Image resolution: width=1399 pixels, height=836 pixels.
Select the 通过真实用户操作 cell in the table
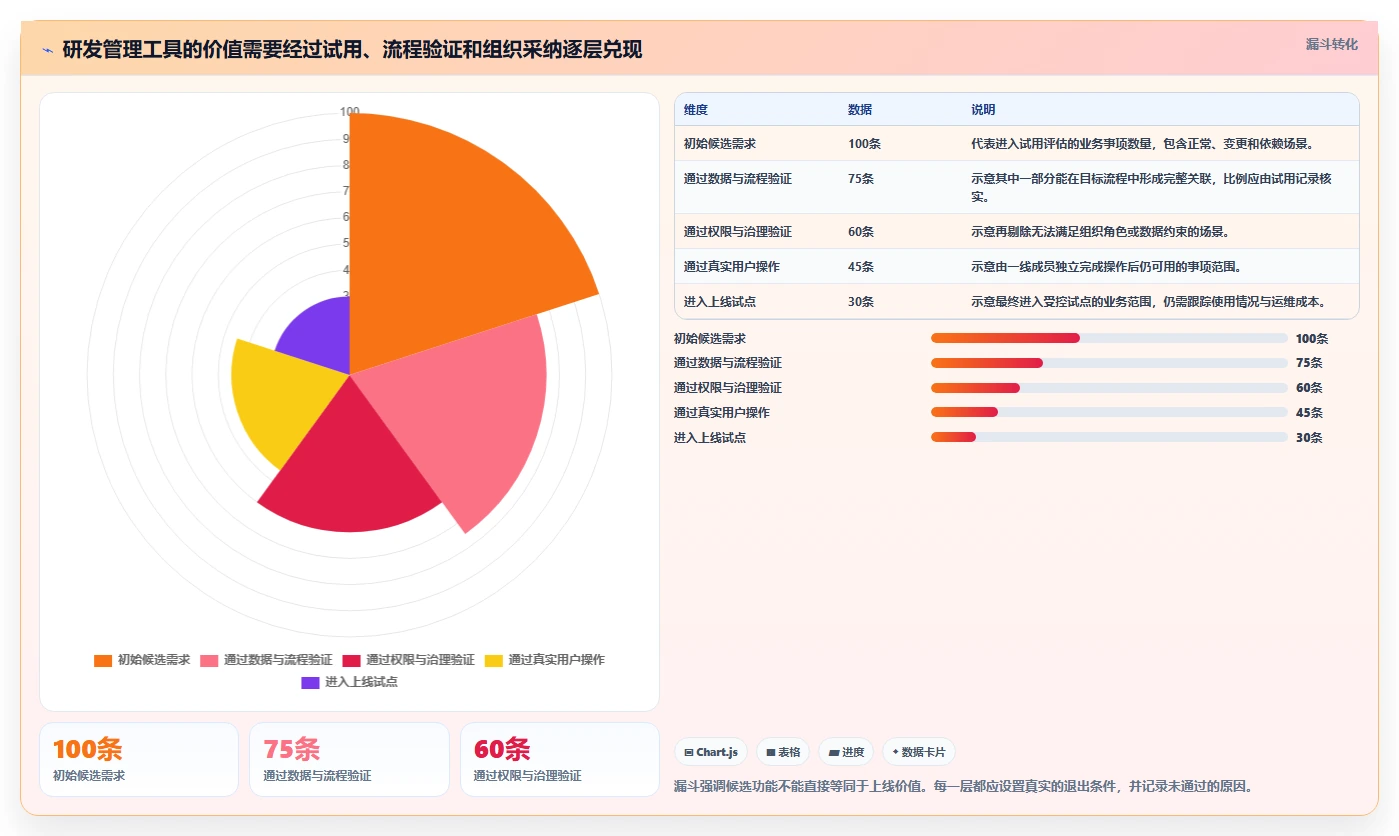pyautogui.click(x=732, y=267)
